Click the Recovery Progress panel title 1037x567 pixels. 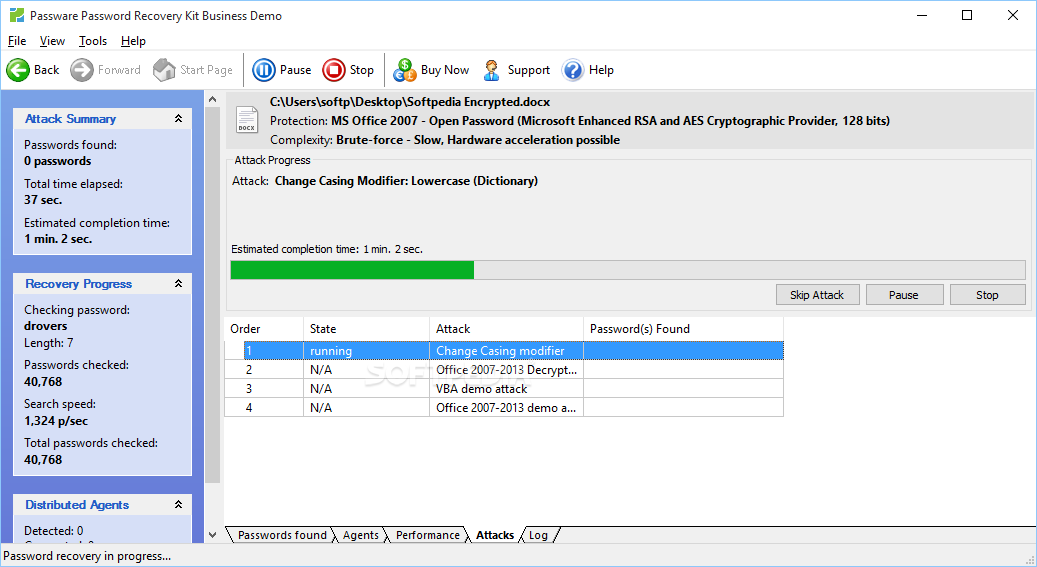click(x=79, y=283)
